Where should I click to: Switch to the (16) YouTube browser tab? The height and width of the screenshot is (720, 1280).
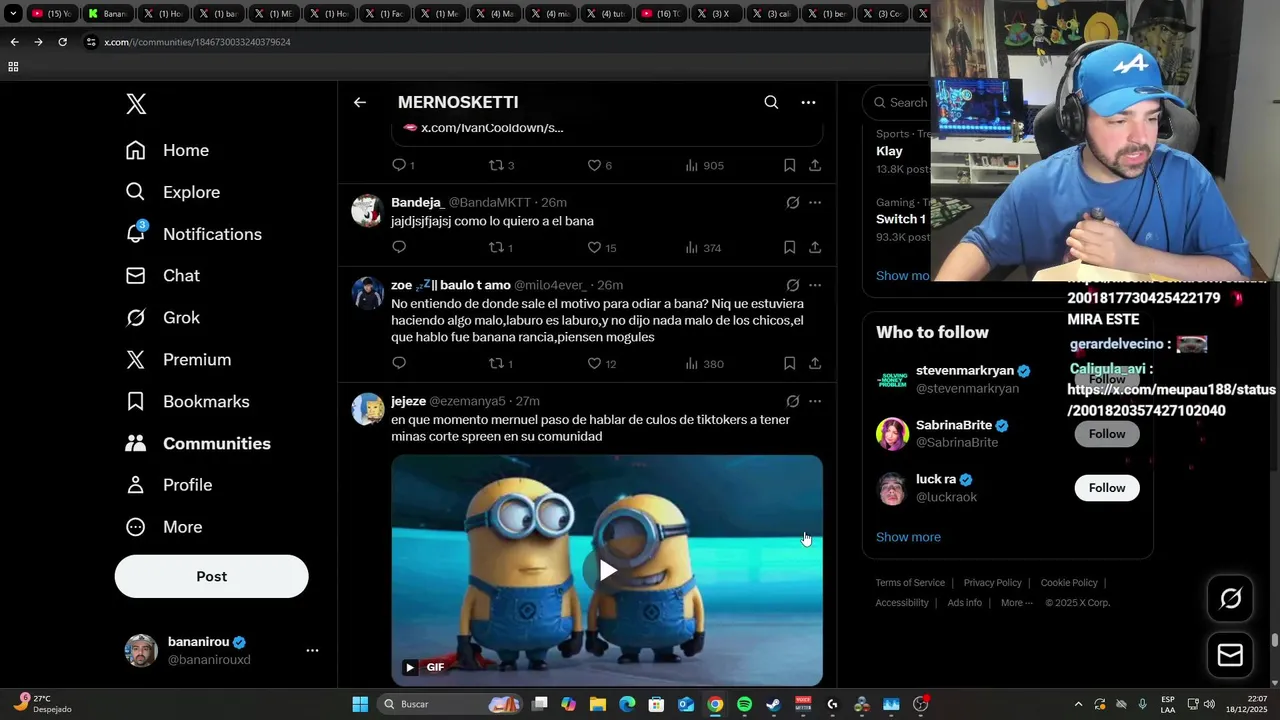pos(661,13)
